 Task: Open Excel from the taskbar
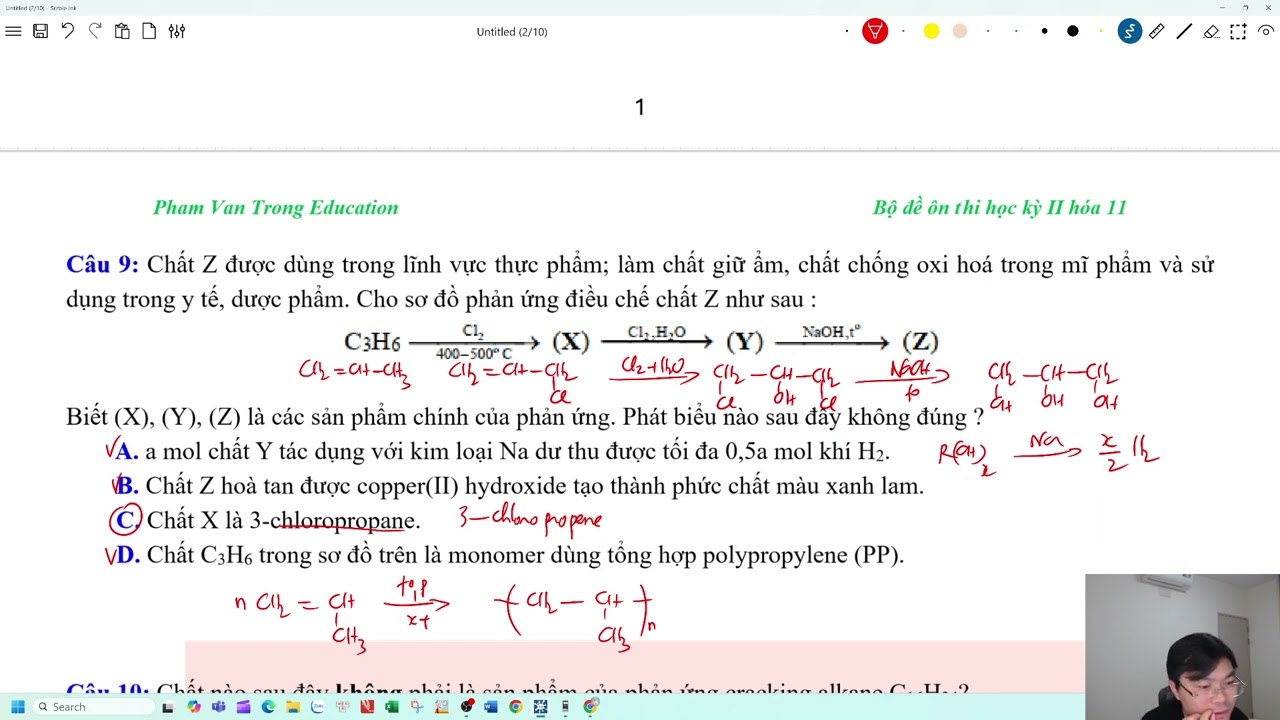[392, 707]
